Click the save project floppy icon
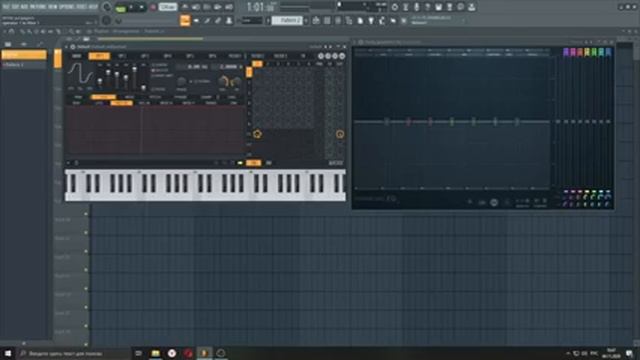640x360 pixels. click(438, 7)
